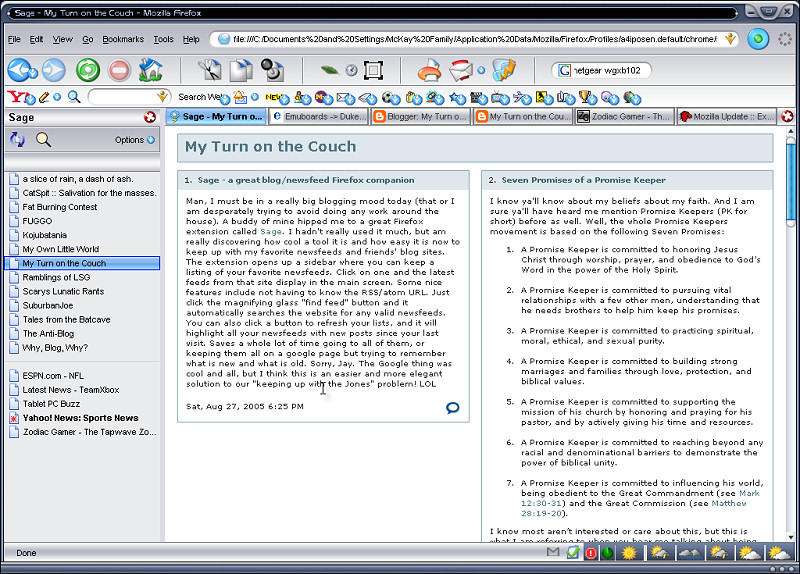Switch to the Zodiac Gamer tab
This screenshot has height=574, width=800.
624,117
